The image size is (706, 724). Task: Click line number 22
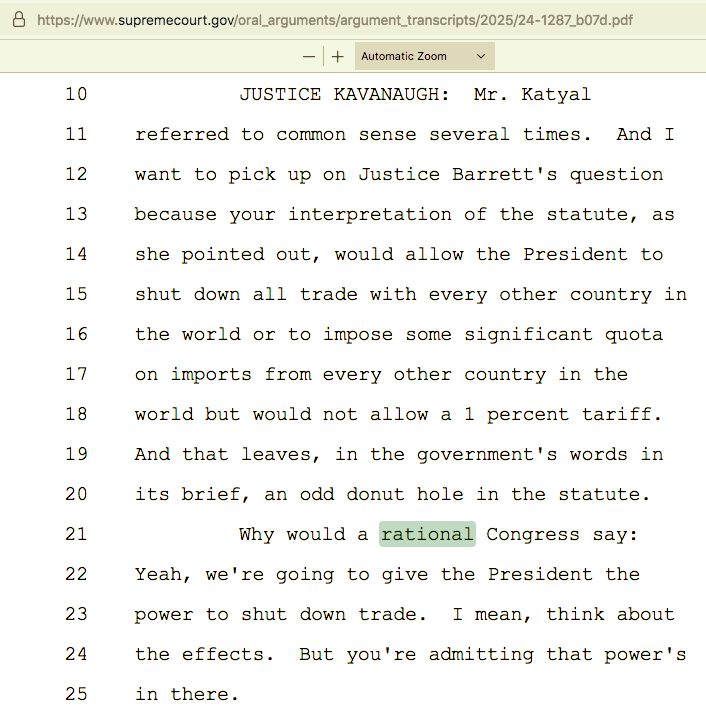[76, 574]
